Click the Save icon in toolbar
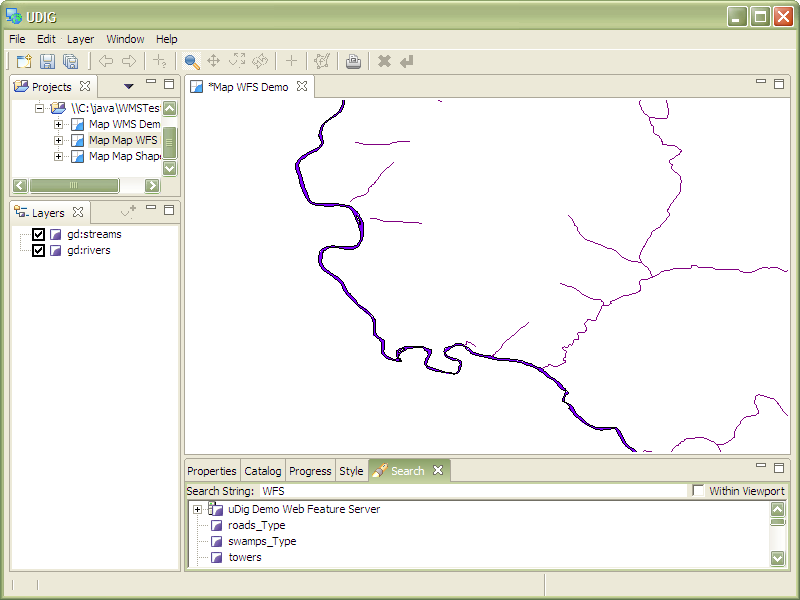 pos(47,61)
